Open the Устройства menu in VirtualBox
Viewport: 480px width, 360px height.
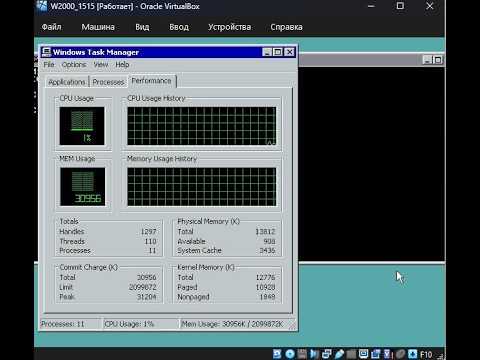click(x=229, y=27)
